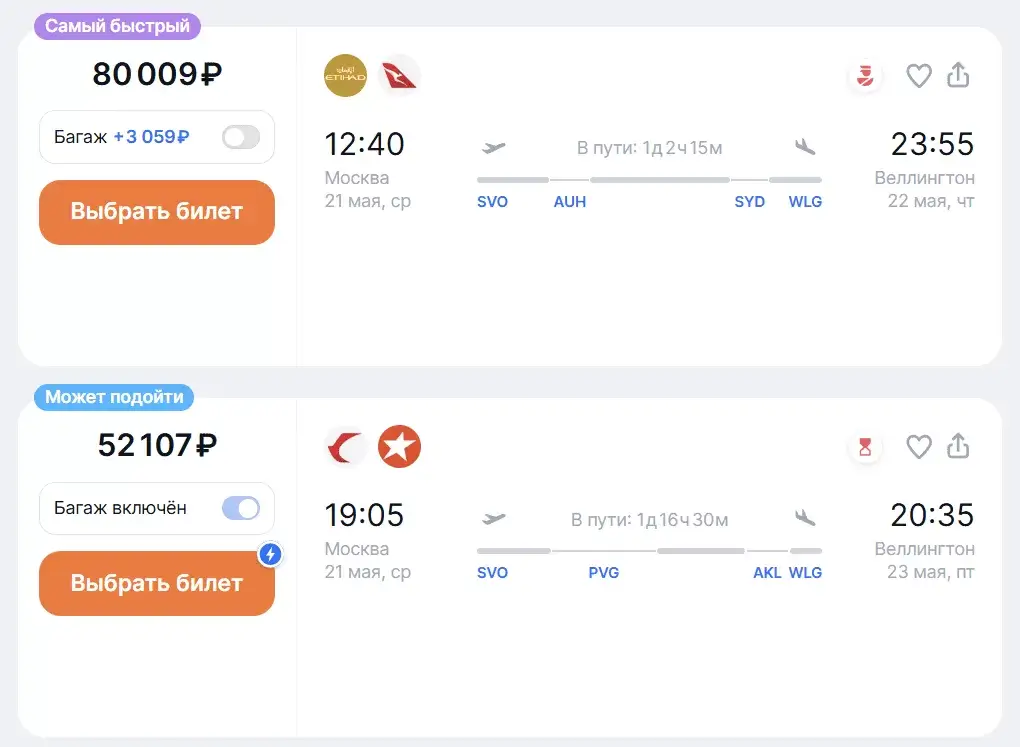The image size is (1020, 747).
Task: Share the 52 107₽ ticket
Action: click(958, 446)
